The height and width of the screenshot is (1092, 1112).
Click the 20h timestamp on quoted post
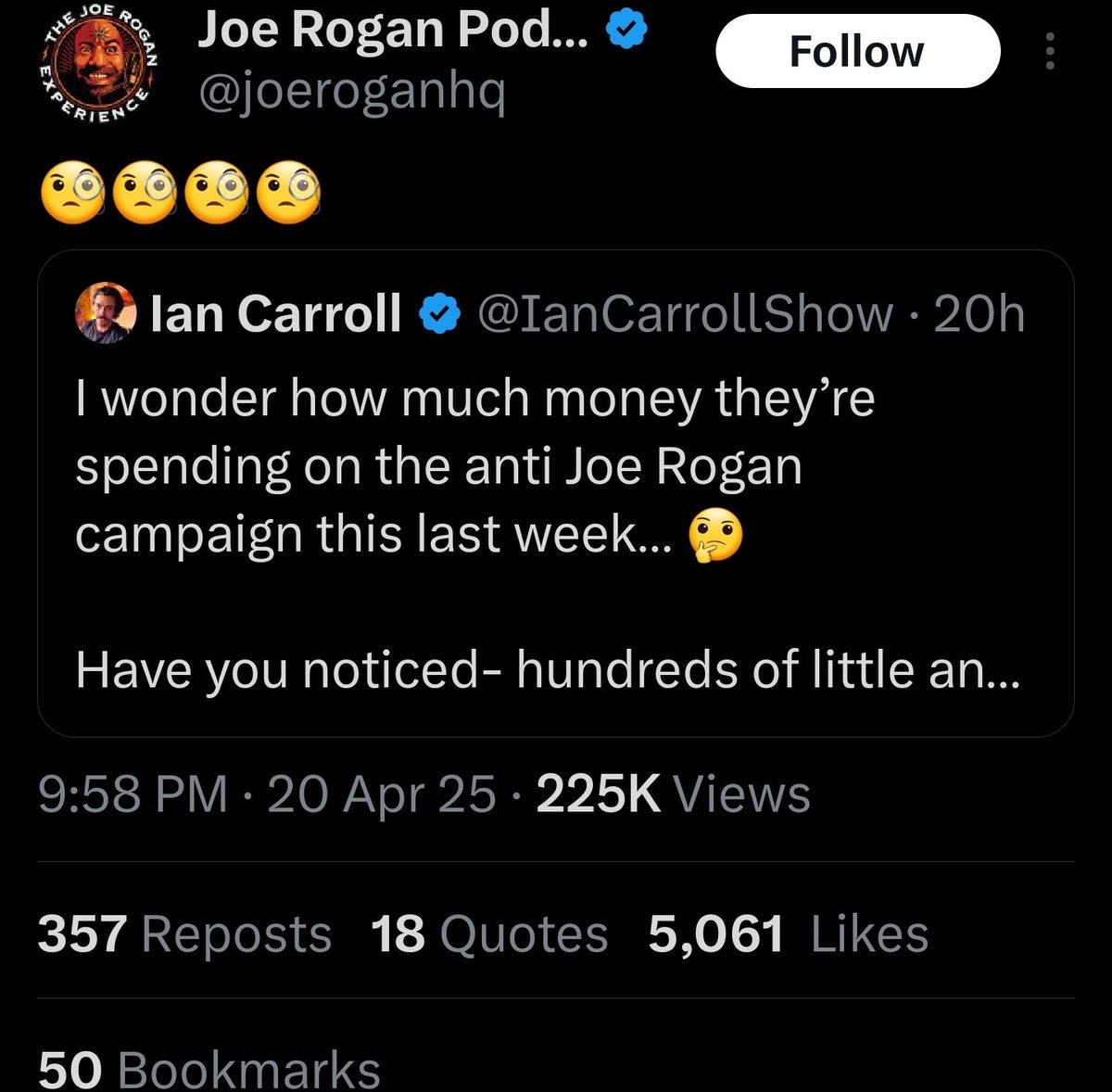tap(979, 313)
